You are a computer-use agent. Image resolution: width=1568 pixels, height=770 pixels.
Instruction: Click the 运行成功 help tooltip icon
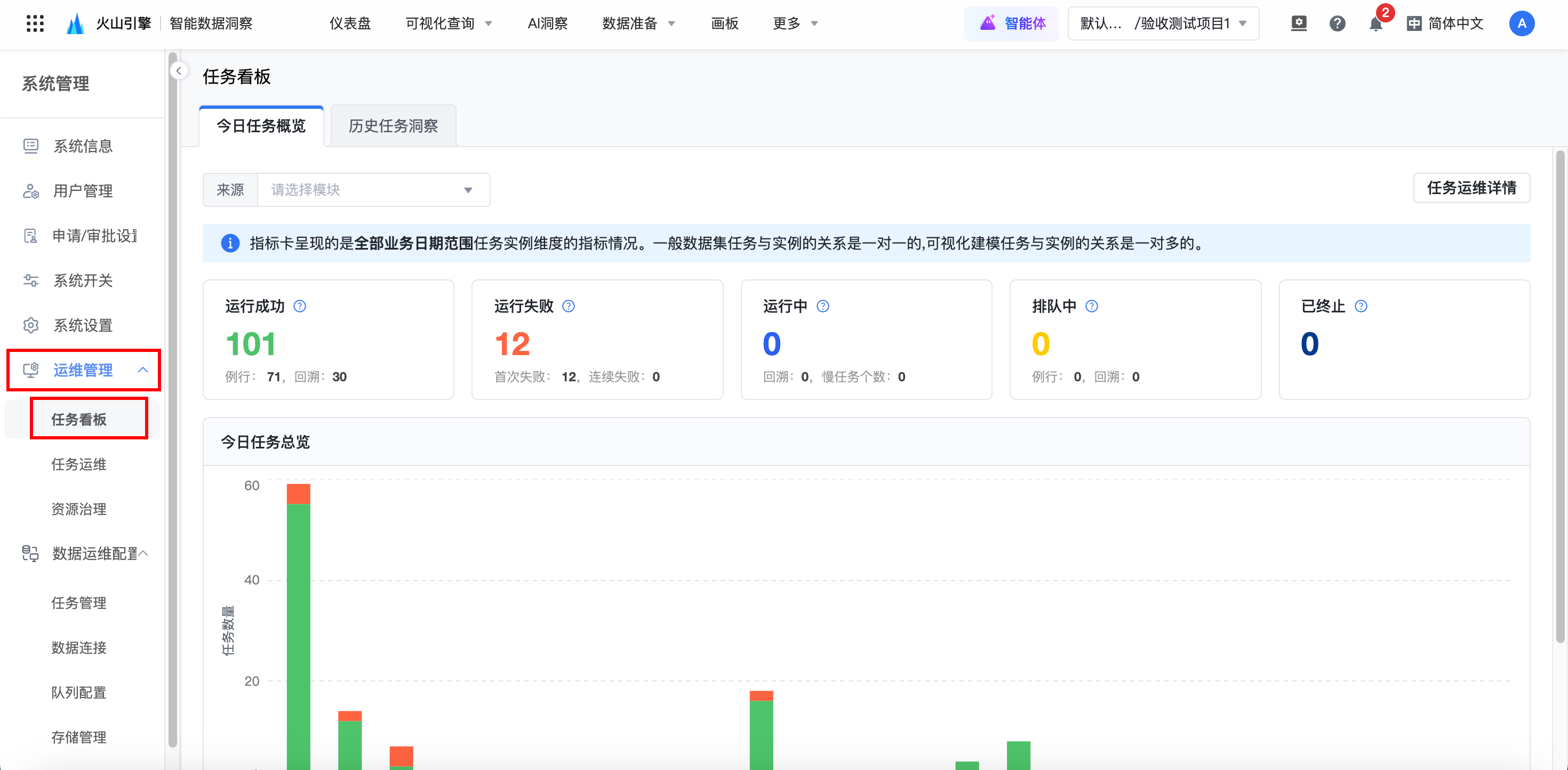[x=300, y=306]
